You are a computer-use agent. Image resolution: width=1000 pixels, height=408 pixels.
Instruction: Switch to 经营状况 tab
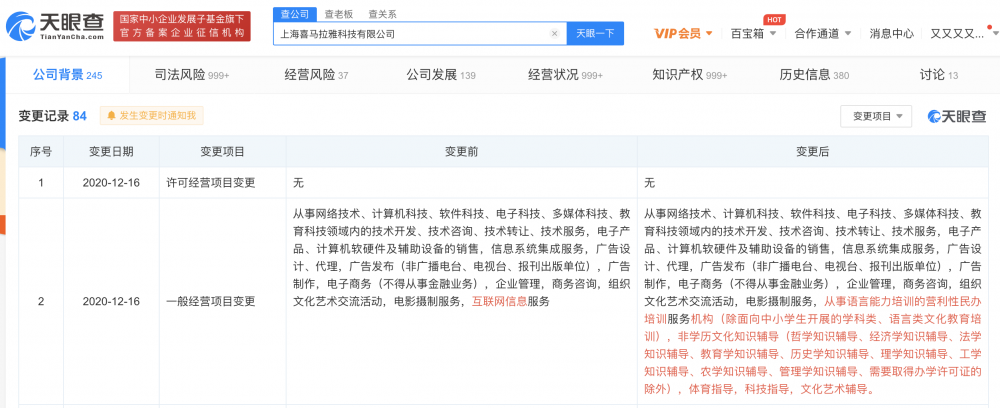click(566, 75)
